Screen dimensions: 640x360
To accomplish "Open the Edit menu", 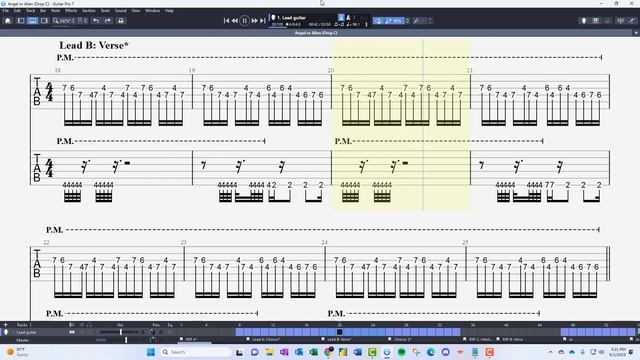I will click(17, 11).
